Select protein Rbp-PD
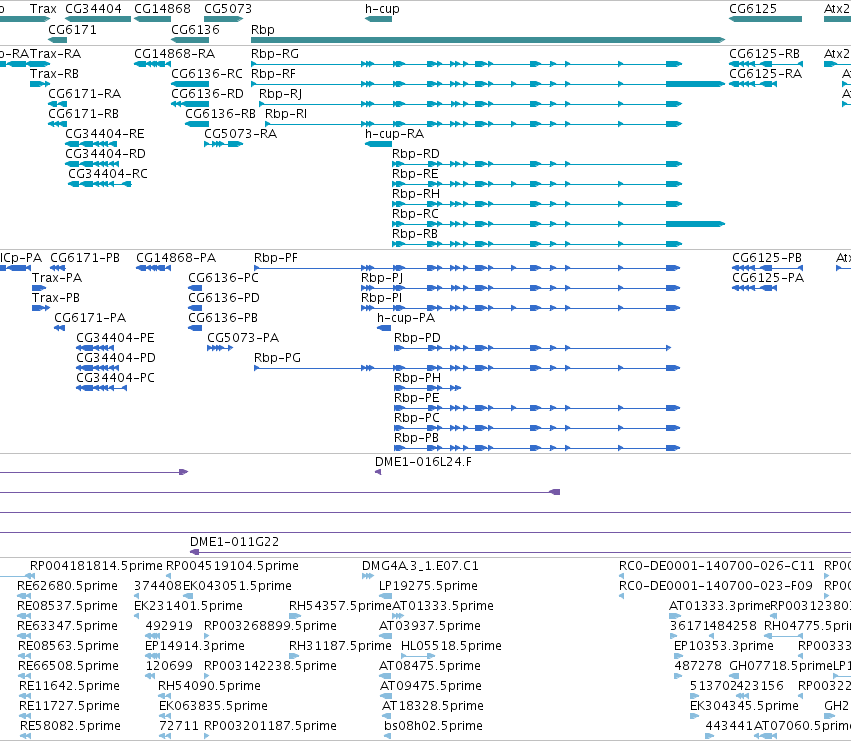This screenshot has width=851, height=741. (x=417, y=339)
